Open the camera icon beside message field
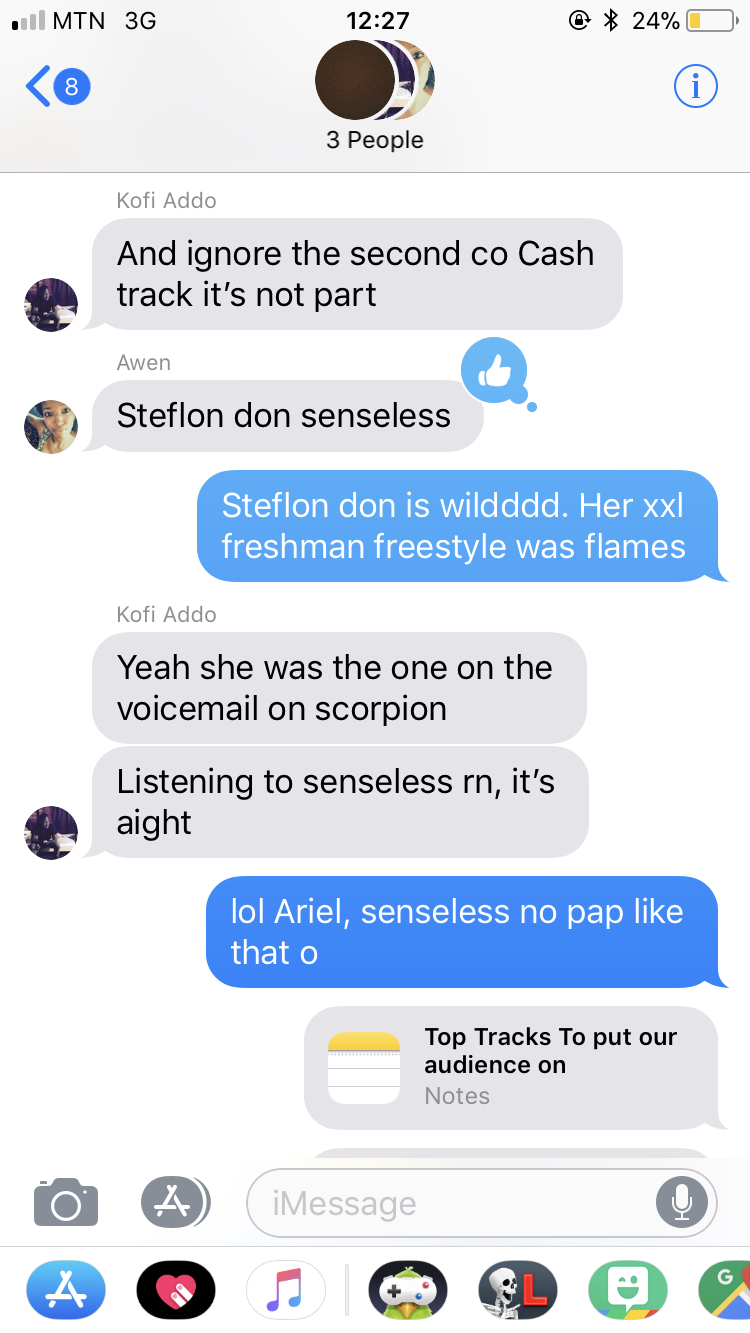750x1334 pixels. pyautogui.click(x=66, y=1201)
